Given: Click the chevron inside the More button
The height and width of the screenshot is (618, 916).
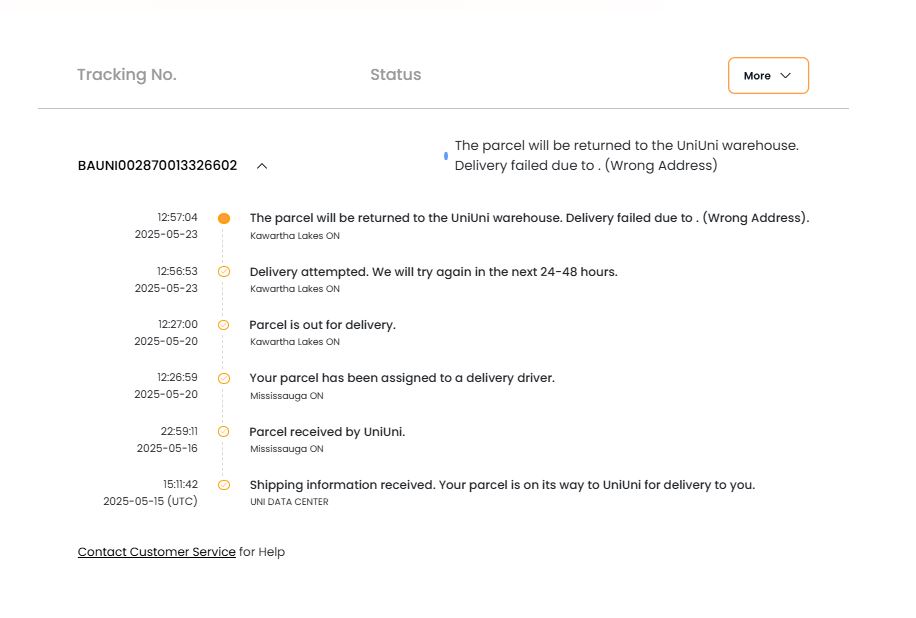Looking at the screenshot, I should click(786, 75).
